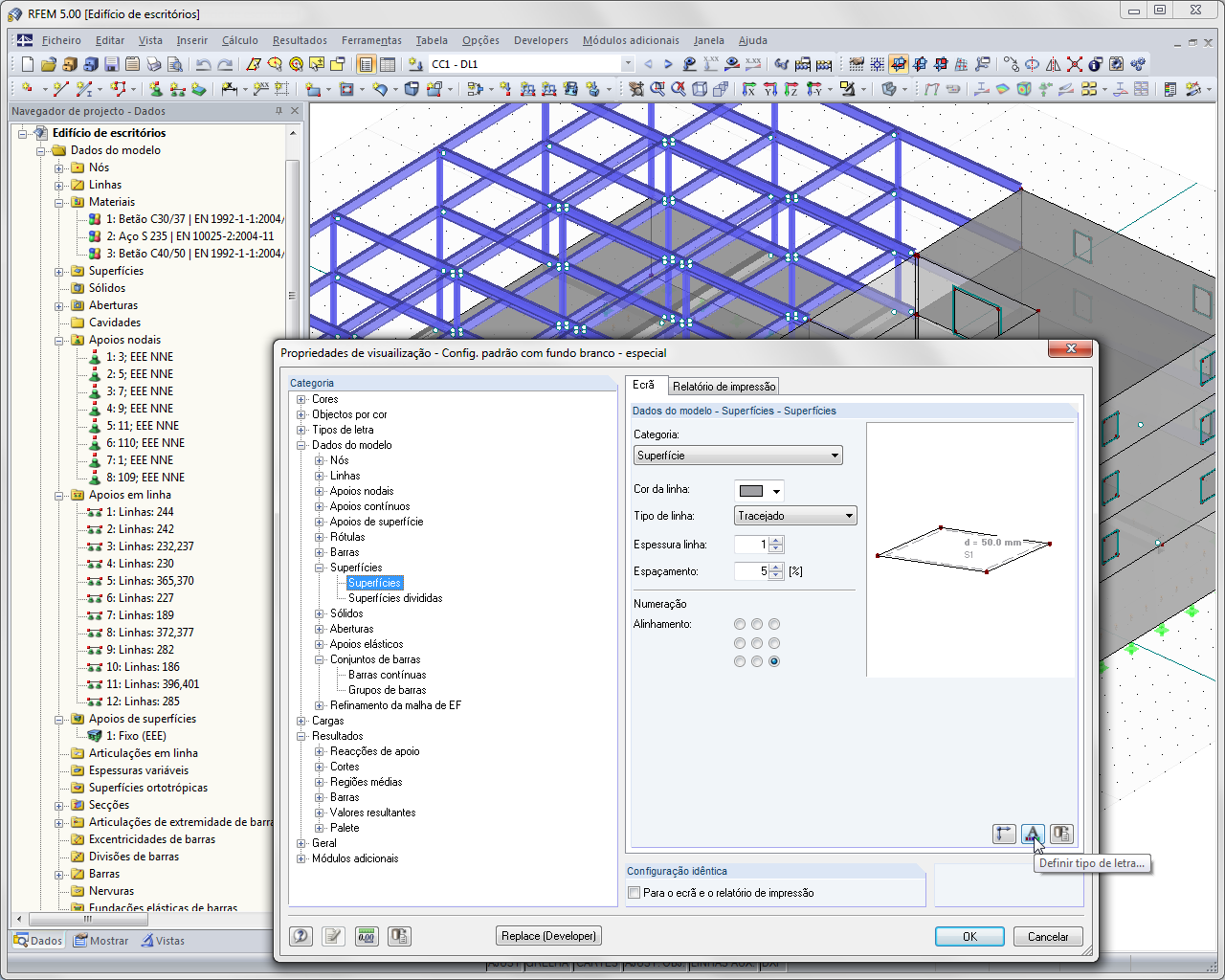Click the Save diskette toolbar icon
This screenshot has width=1225, height=980.
111,64
